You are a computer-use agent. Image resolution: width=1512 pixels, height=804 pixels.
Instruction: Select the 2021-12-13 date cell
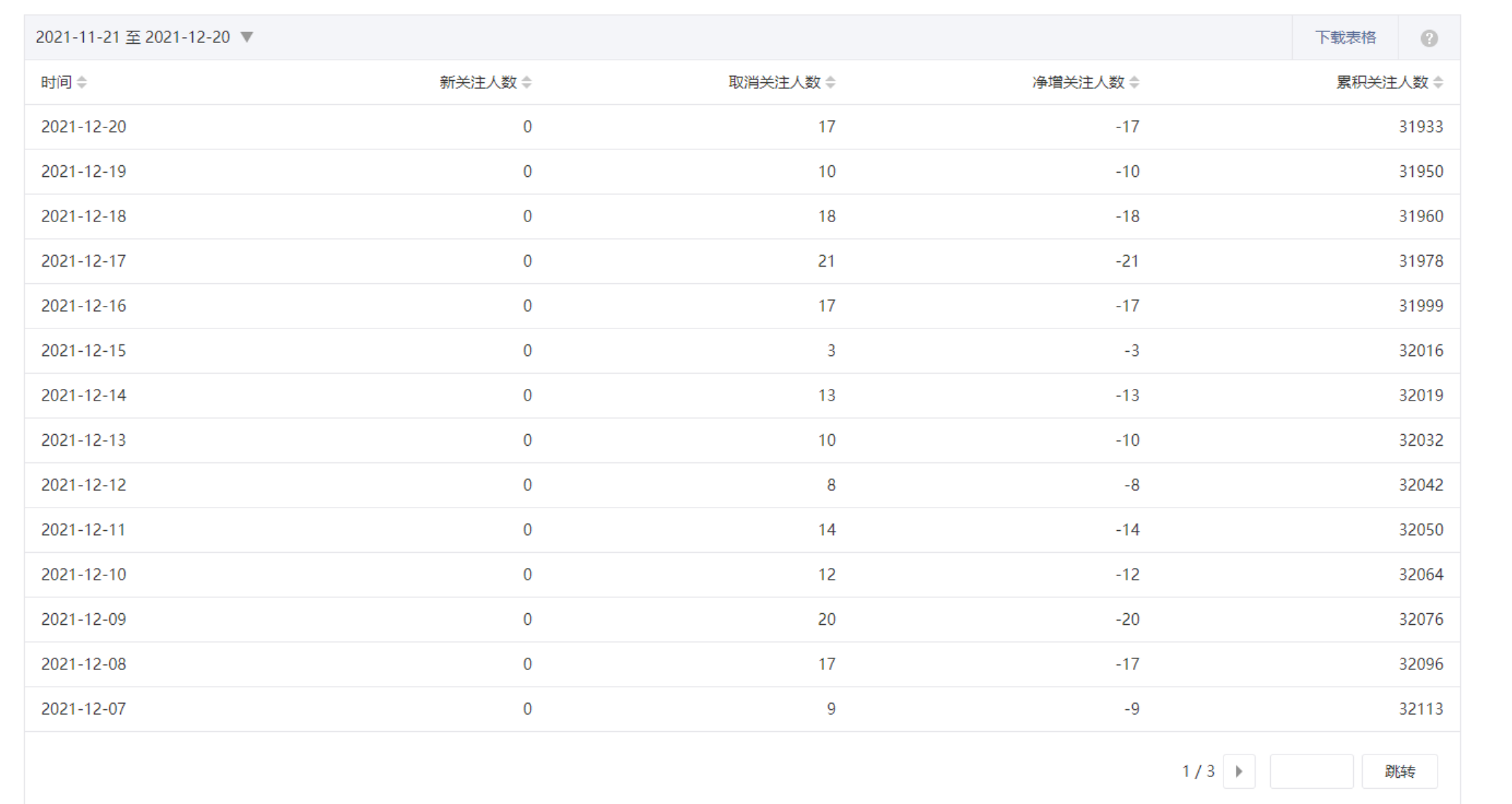click(84, 441)
